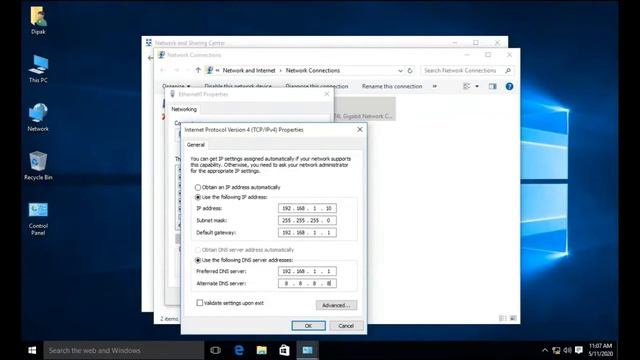This screenshot has width=640, height=360.
Task: Click the Subnet mask field
Action: 307,220
